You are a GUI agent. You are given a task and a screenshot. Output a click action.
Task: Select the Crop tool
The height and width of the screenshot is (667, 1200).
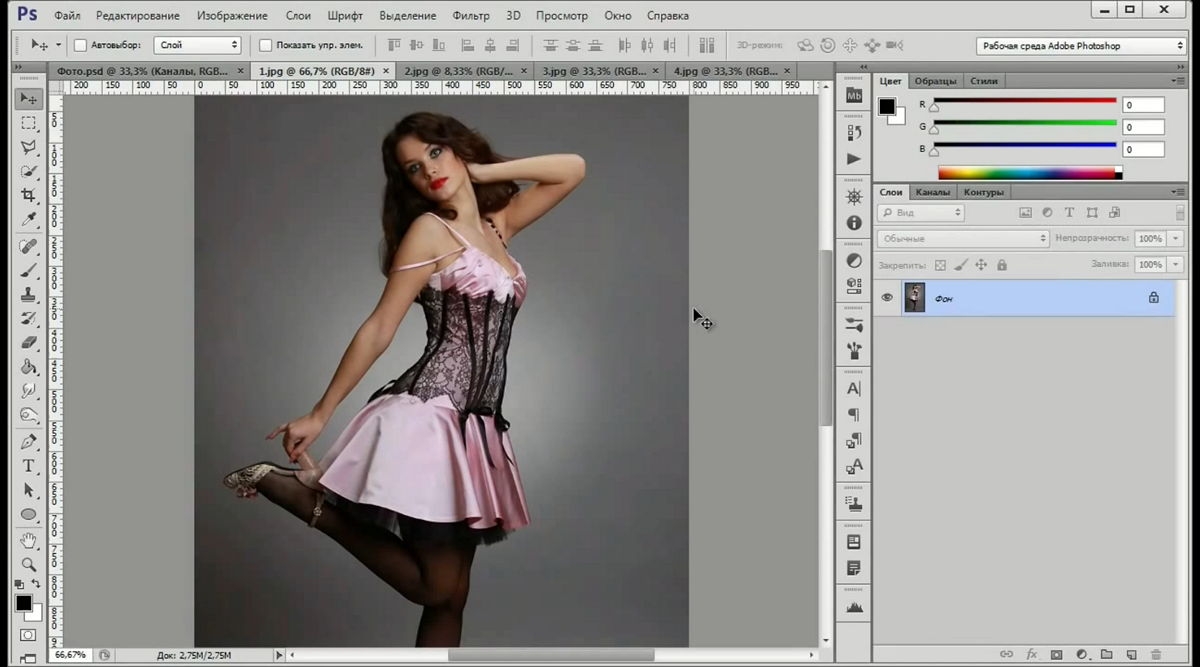coord(28,195)
